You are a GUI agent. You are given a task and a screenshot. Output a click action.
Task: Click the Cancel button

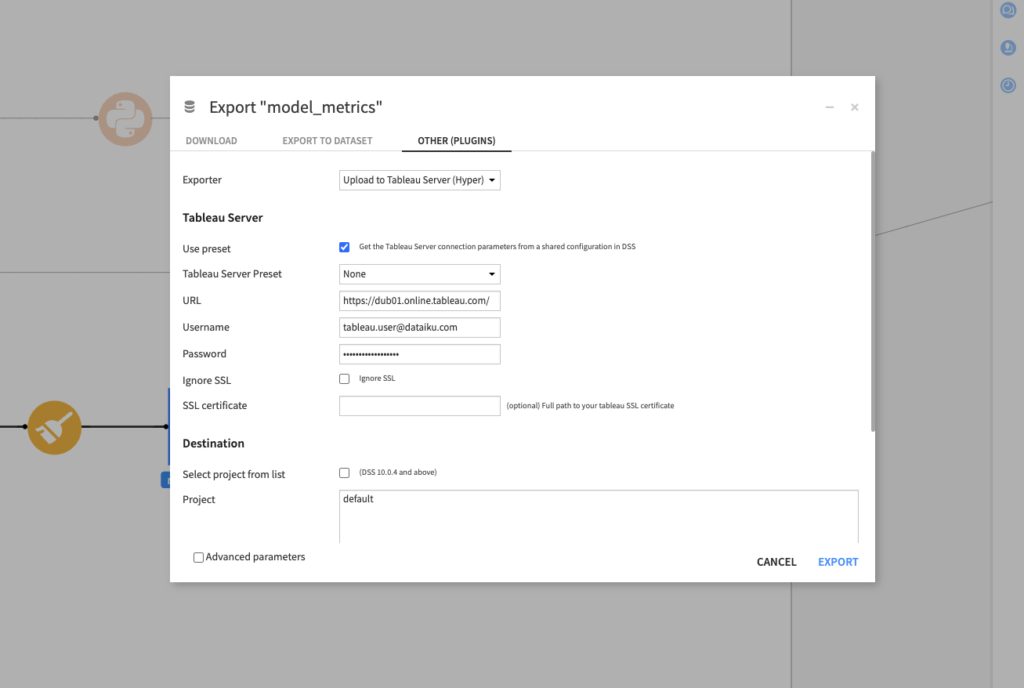(x=776, y=561)
